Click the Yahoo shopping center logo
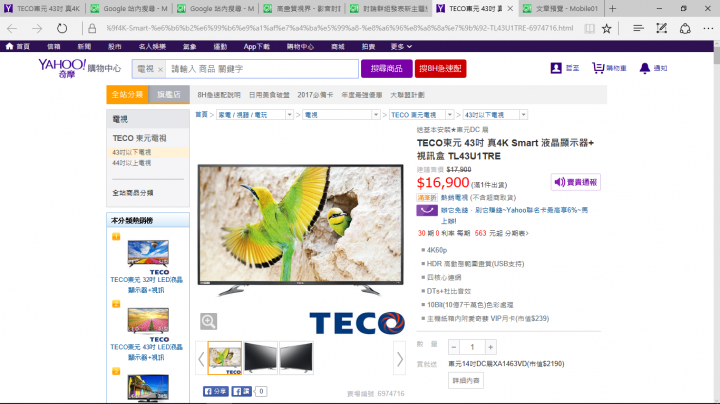The height and width of the screenshot is (404, 720). point(79,68)
